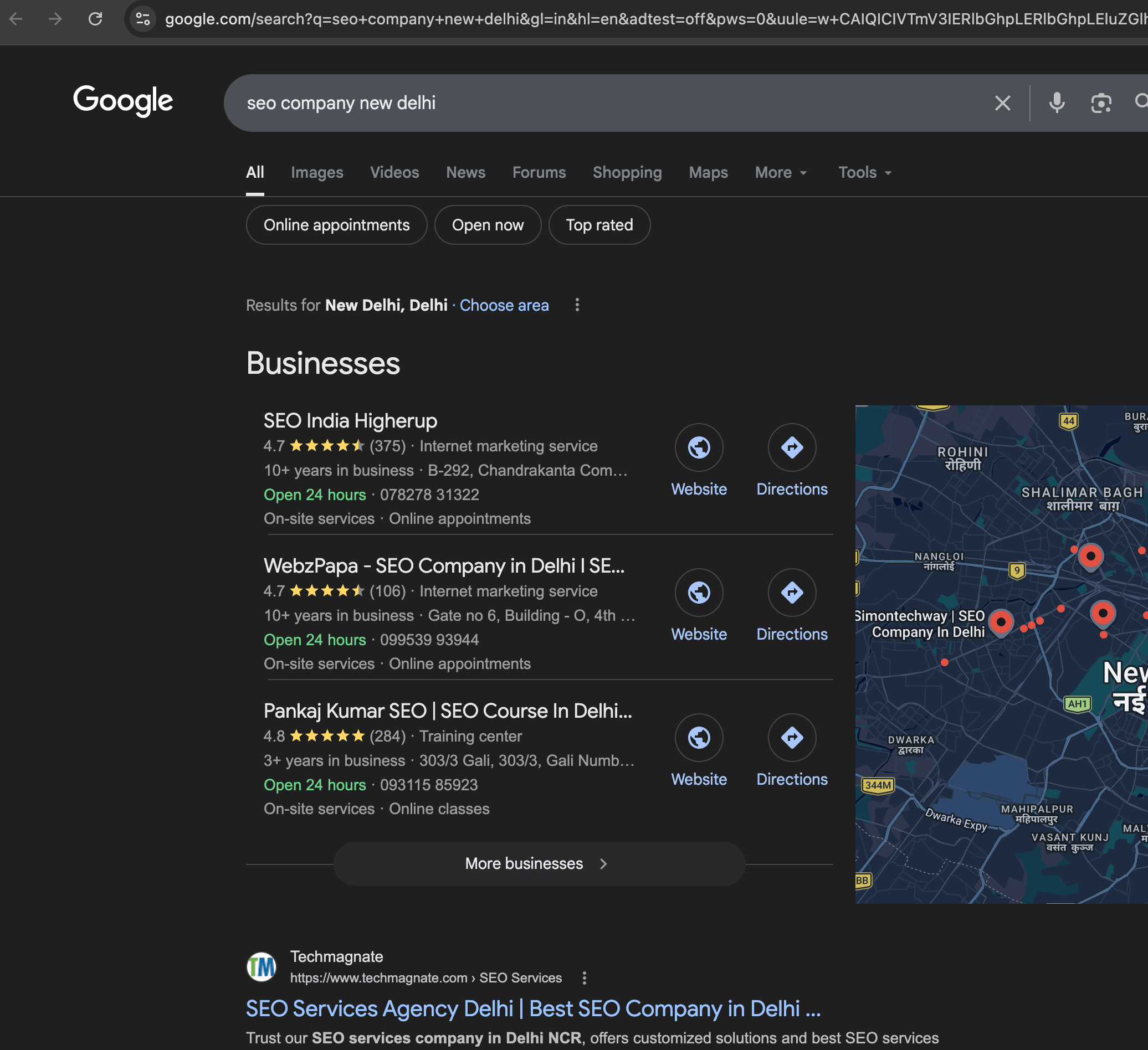1148x1050 pixels.
Task: Select the Forums tab
Action: [539, 172]
